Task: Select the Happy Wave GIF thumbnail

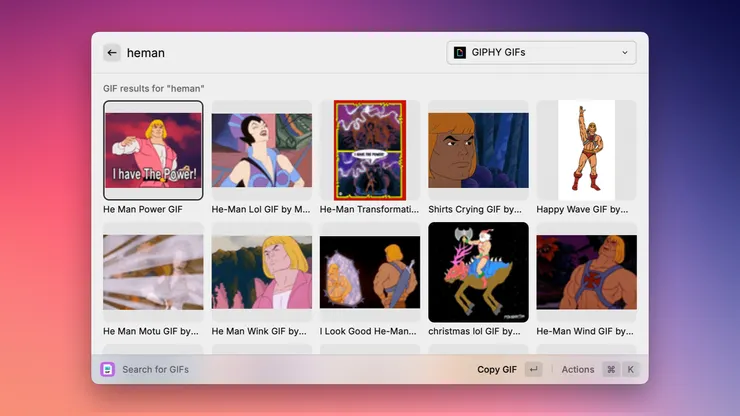Action: coord(587,150)
